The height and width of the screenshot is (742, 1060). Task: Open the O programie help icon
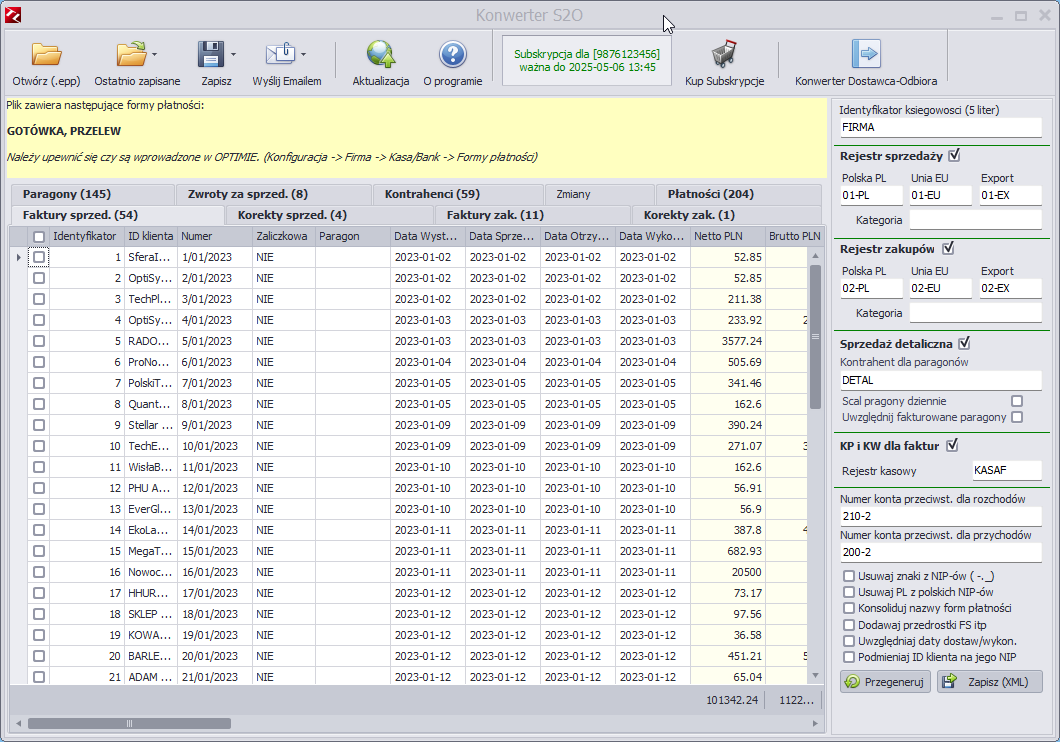point(452,55)
